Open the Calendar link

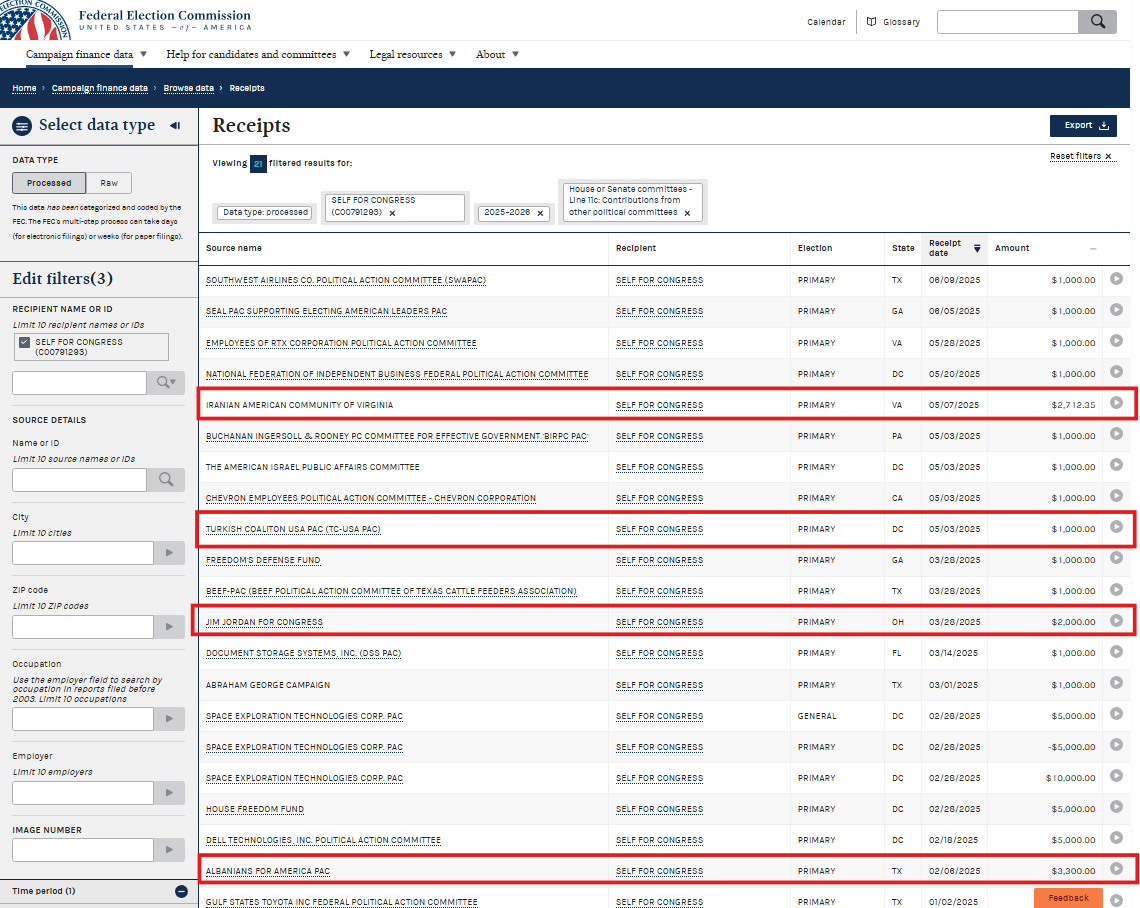coord(826,22)
